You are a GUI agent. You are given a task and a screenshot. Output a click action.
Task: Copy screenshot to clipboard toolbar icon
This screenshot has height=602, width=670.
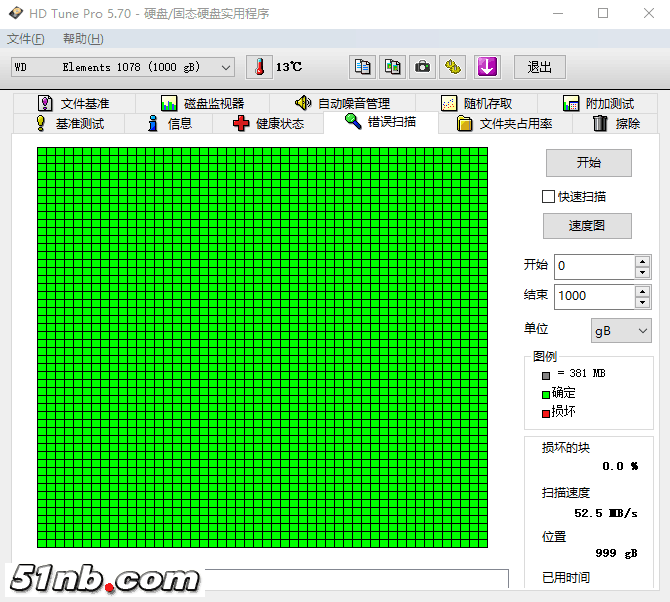pyautogui.click(x=392, y=67)
